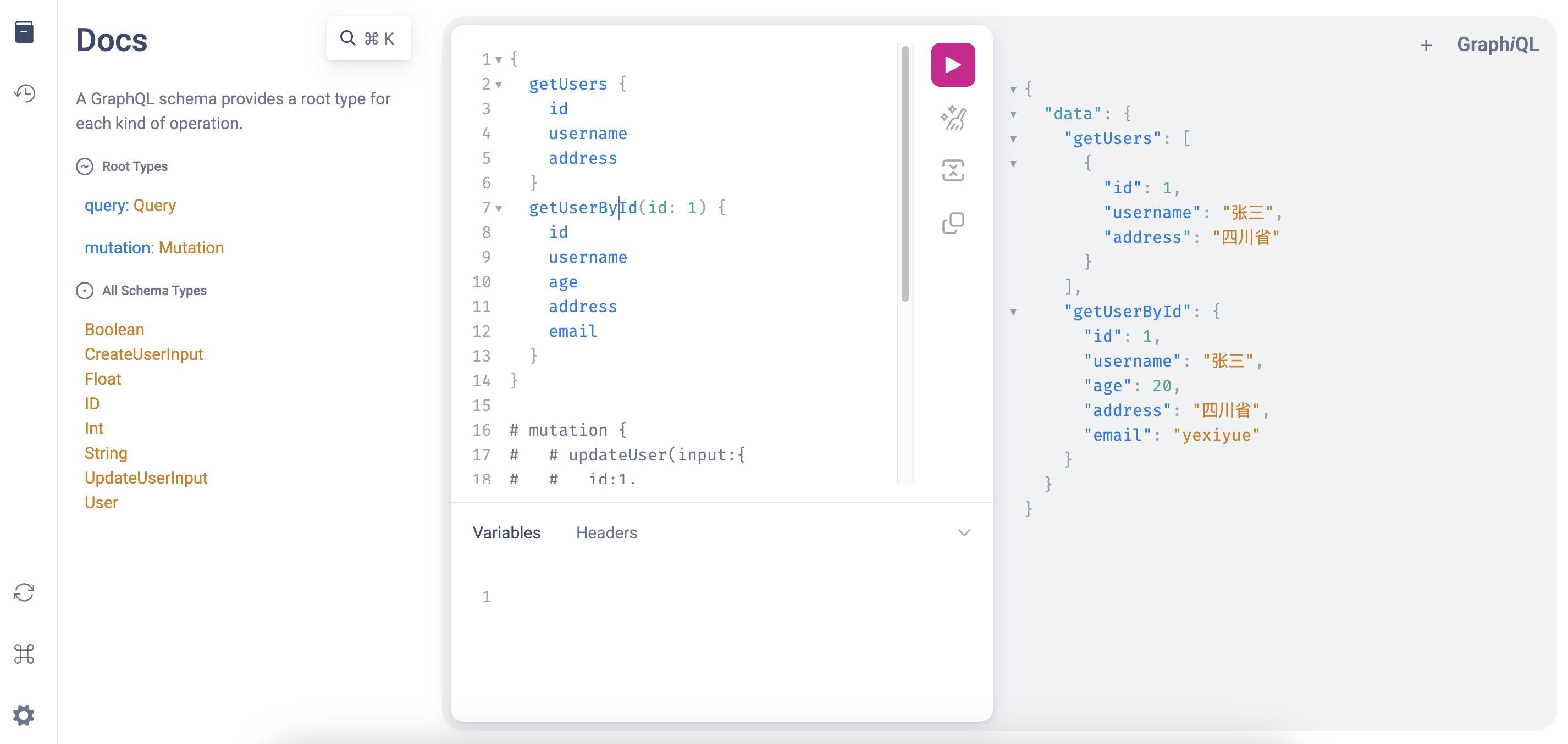
Task: Open the ID schema type
Action: point(92,403)
